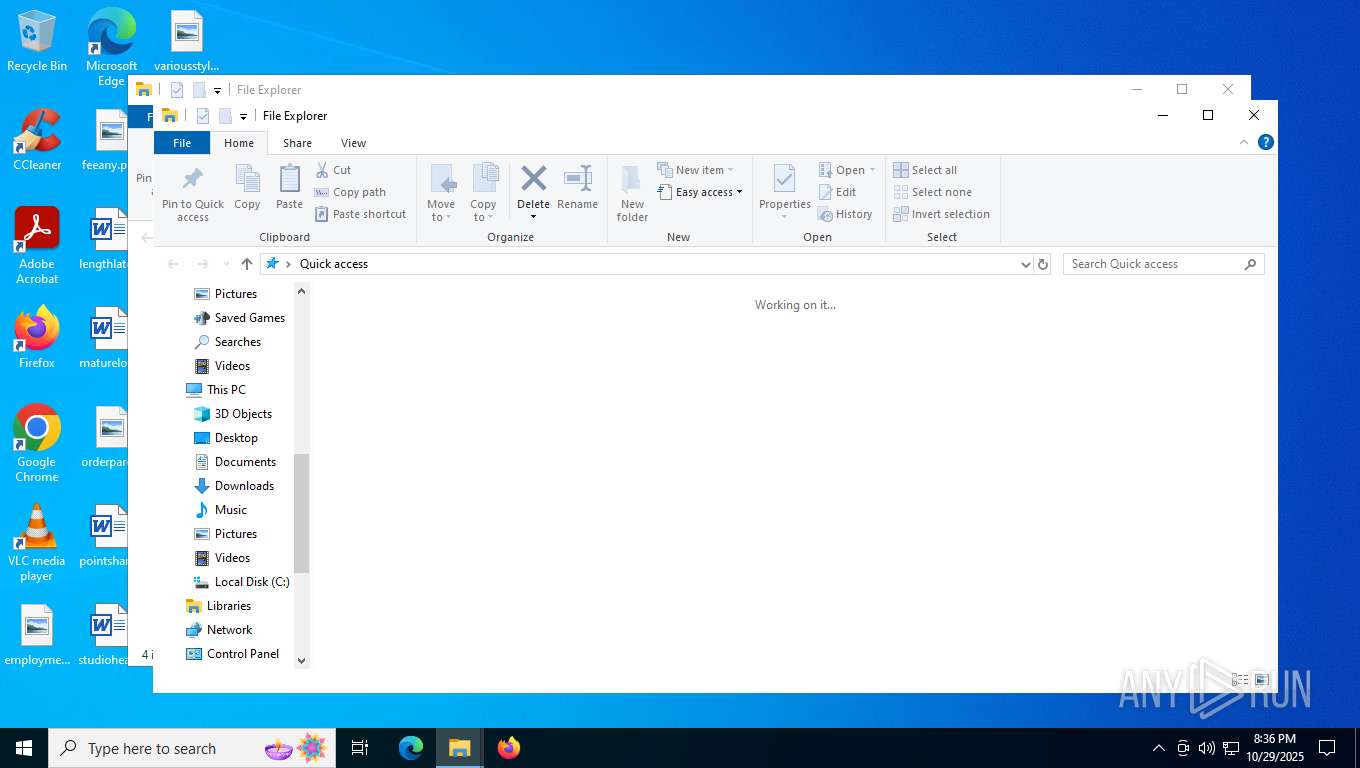Open Microsoft Edge from taskbar
1360x768 pixels.
coord(411,747)
